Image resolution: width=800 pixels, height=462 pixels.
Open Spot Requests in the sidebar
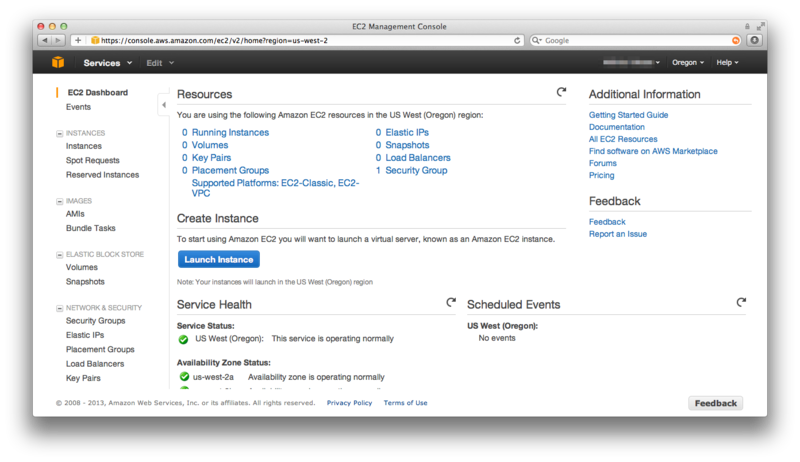pos(92,160)
